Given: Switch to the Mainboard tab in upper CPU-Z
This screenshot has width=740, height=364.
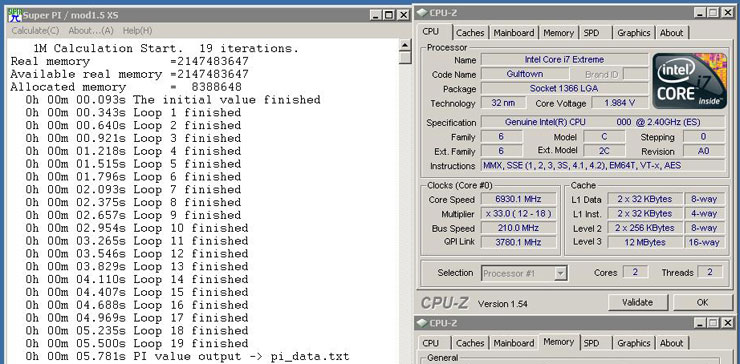Looking at the screenshot, I should tap(513, 33).
